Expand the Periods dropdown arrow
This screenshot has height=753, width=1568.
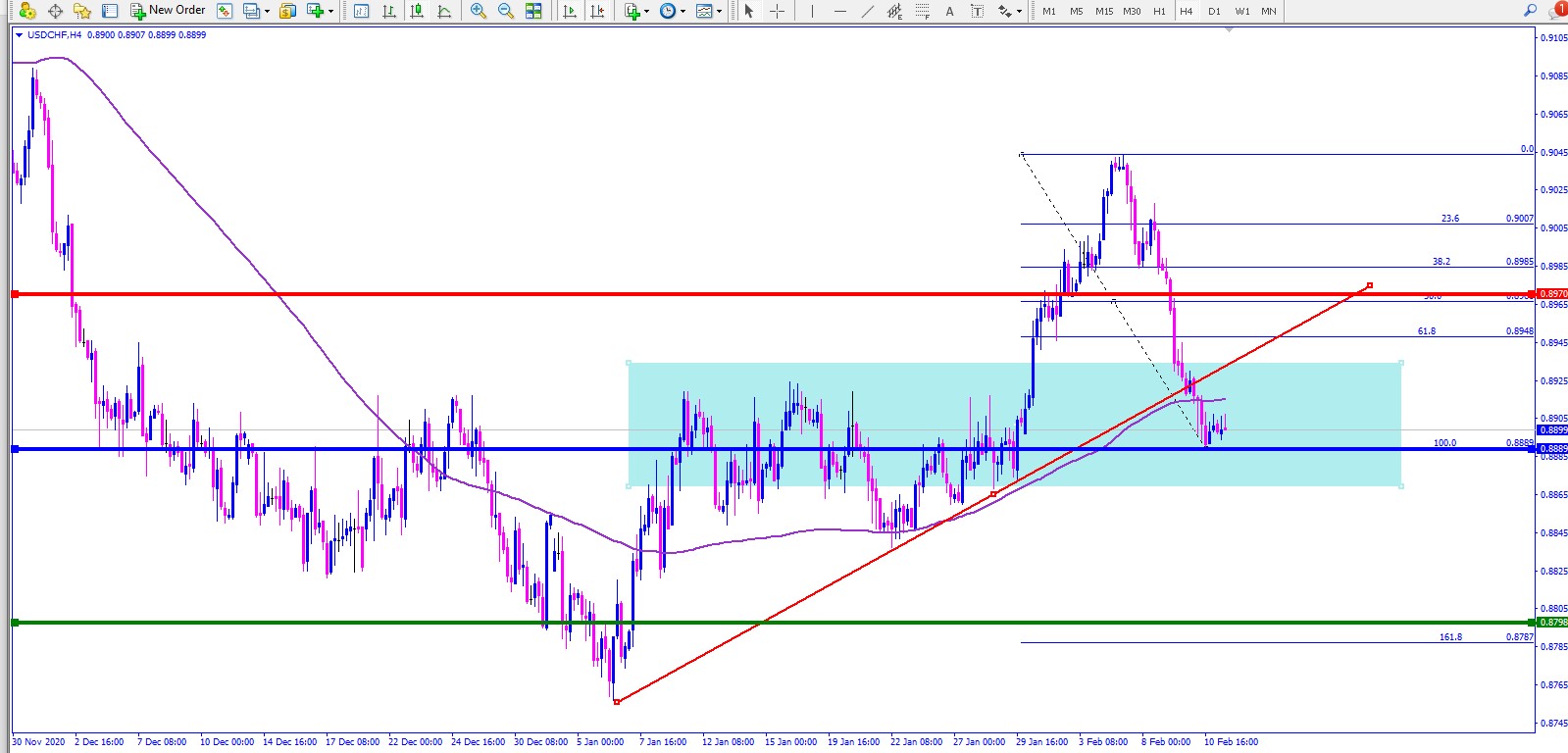coord(683,12)
